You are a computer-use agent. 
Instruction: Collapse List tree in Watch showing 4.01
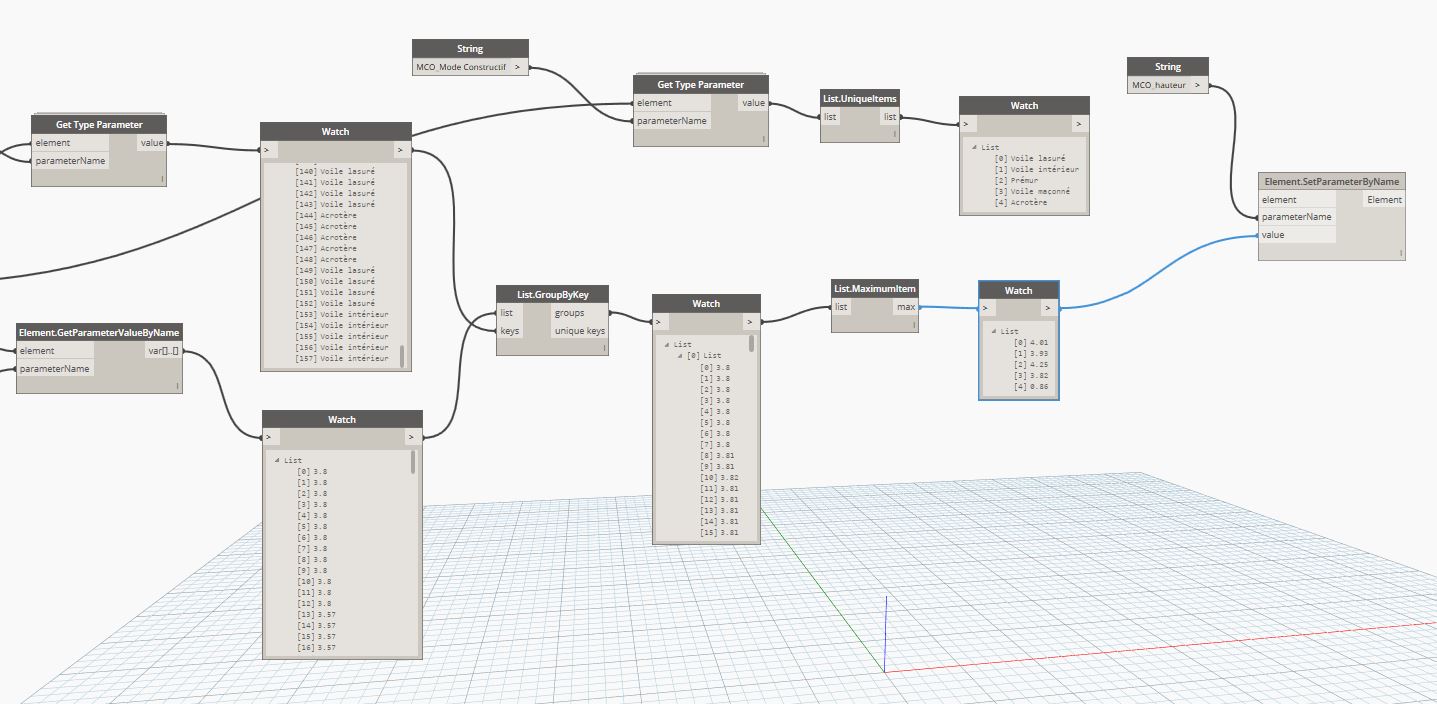pyautogui.click(x=993, y=331)
